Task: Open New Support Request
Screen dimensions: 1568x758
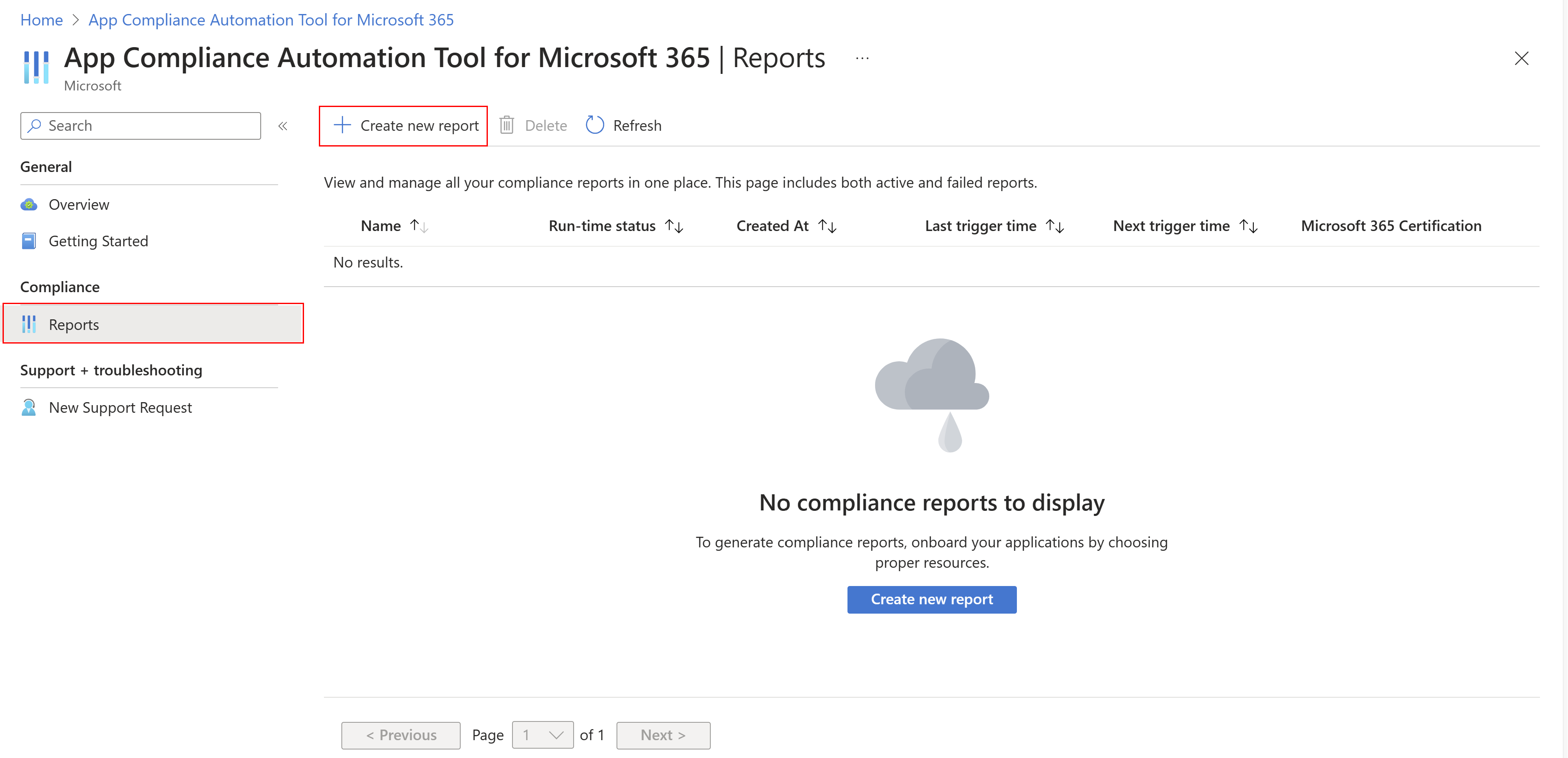Action: (120, 407)
